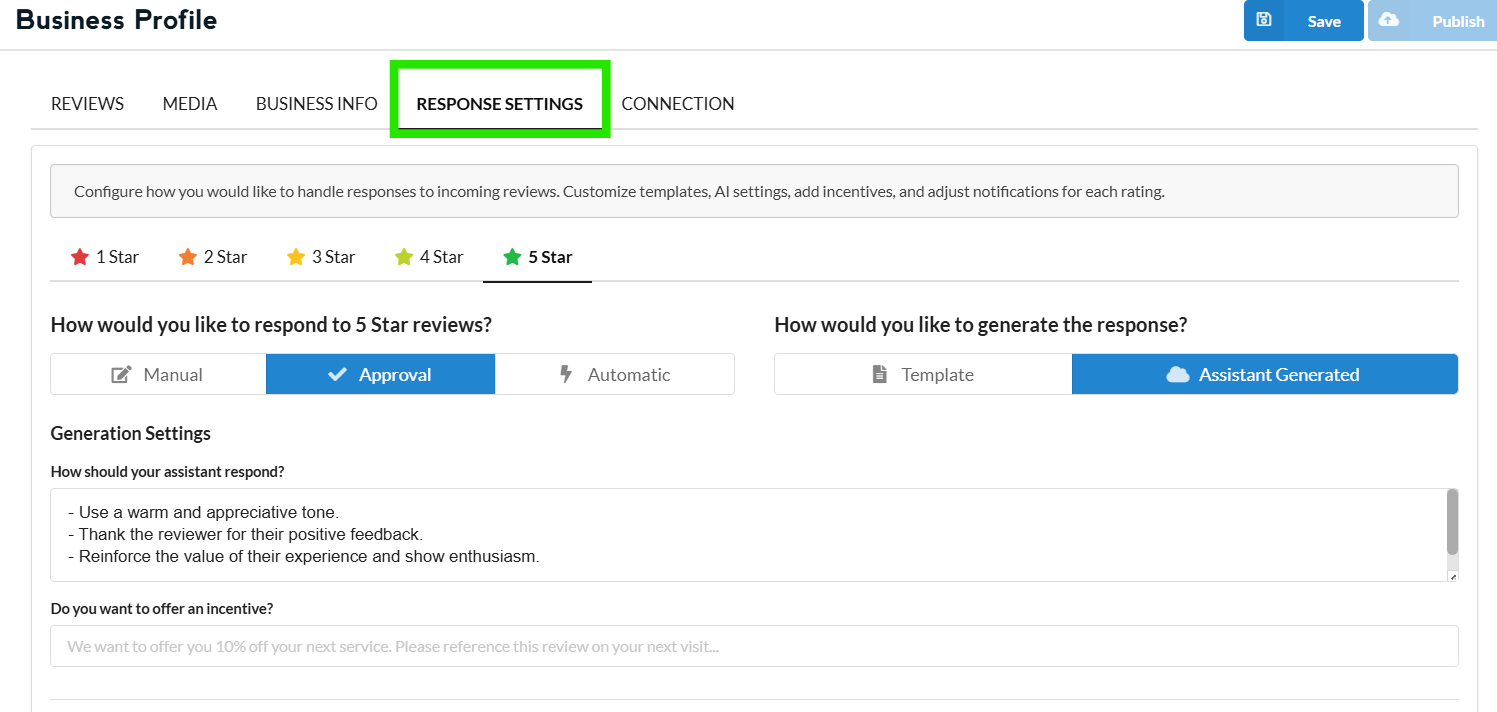Screen dimensions: 1497x712
Task: Select Approval response mode
Action: coord(380,375)
